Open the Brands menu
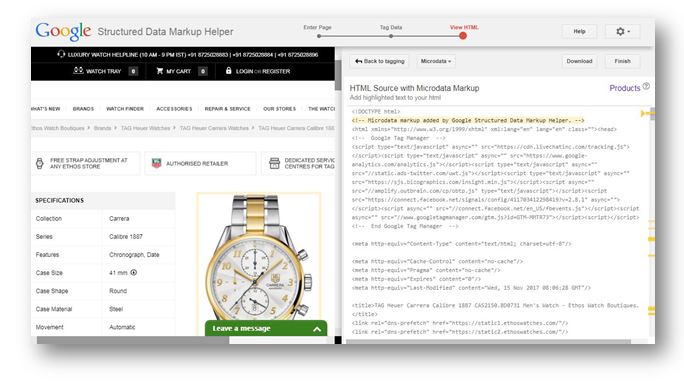 point(83,109)
